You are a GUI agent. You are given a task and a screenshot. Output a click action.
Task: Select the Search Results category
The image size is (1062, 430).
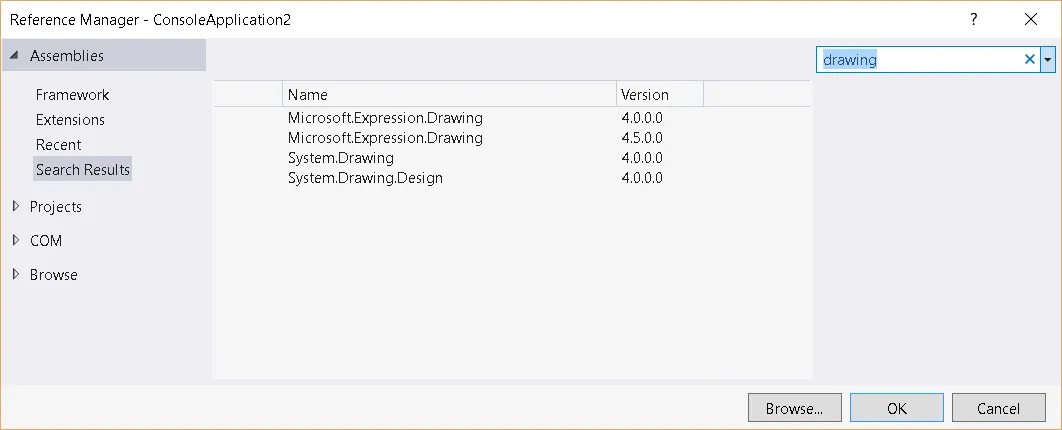pos(83,170)
